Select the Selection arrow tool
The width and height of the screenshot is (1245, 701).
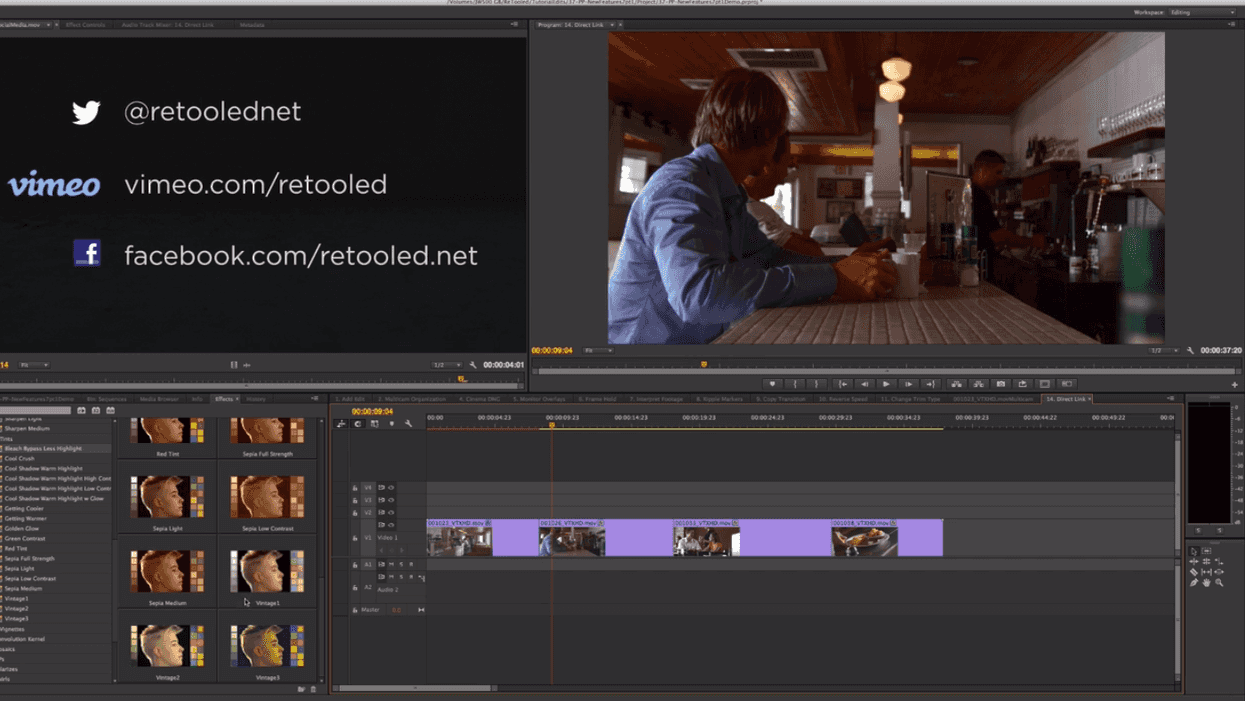pyautogui.click(x=1194, y=551)
